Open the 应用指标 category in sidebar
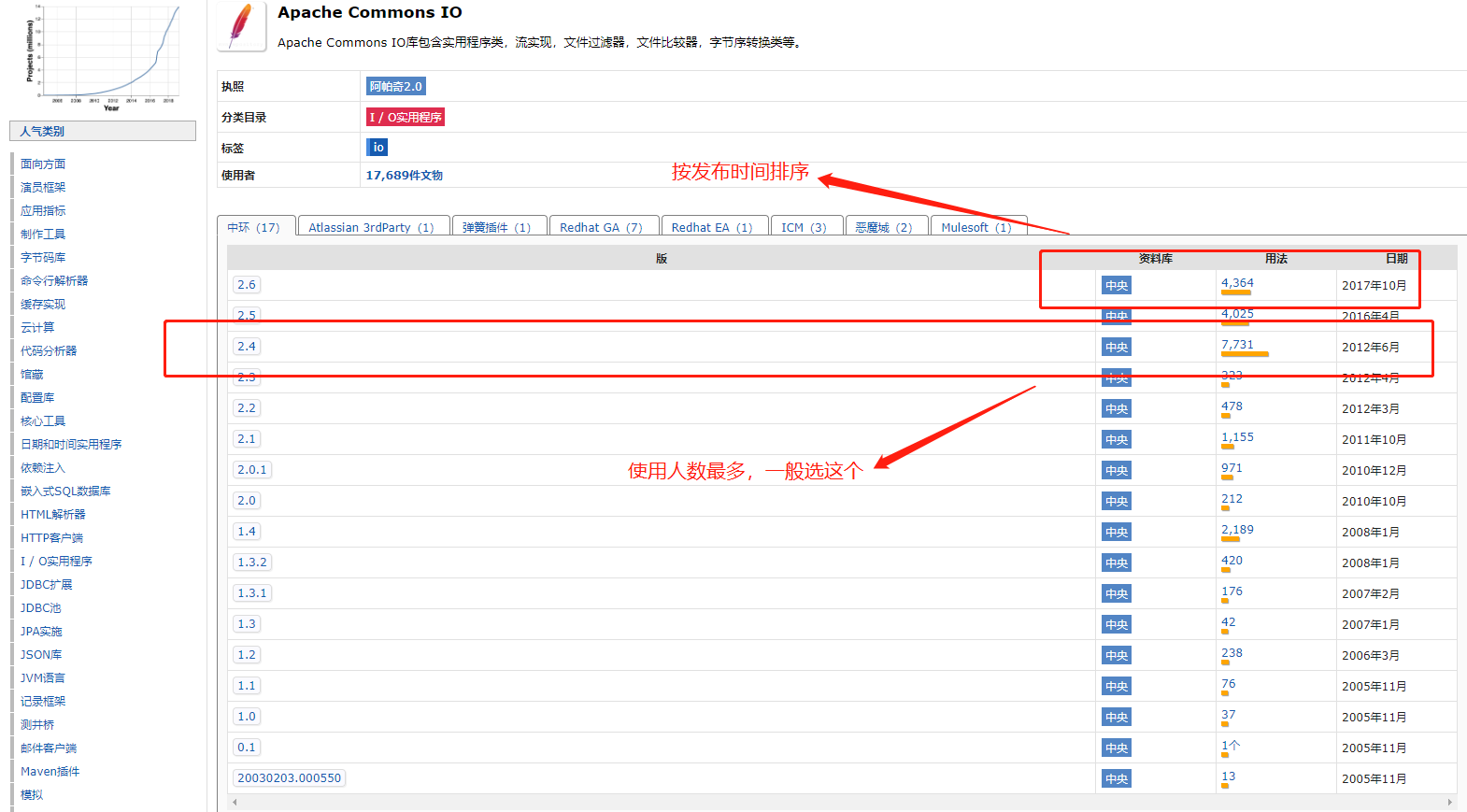This screenshot has height=812, width=1467. [x=43, y=210]
